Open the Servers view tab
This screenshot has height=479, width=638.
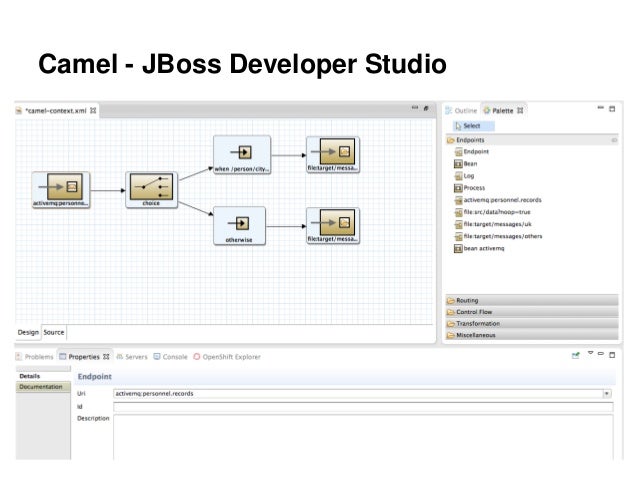132,357
